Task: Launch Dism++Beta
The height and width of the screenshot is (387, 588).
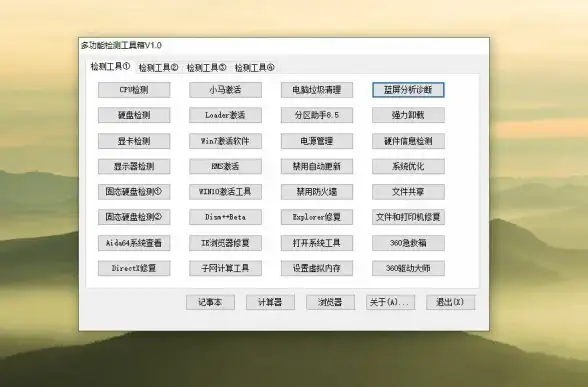Action: (x=225, y=217)
